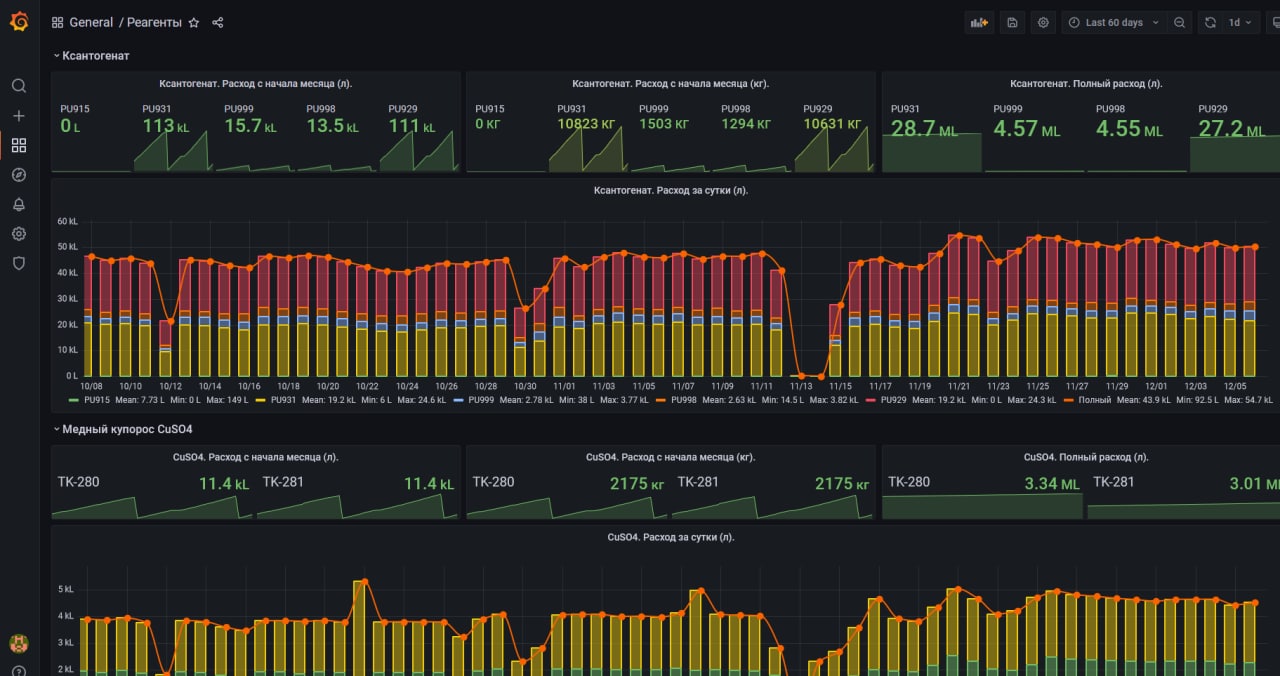Open the Server Admin shield icon

click(18, 263)
